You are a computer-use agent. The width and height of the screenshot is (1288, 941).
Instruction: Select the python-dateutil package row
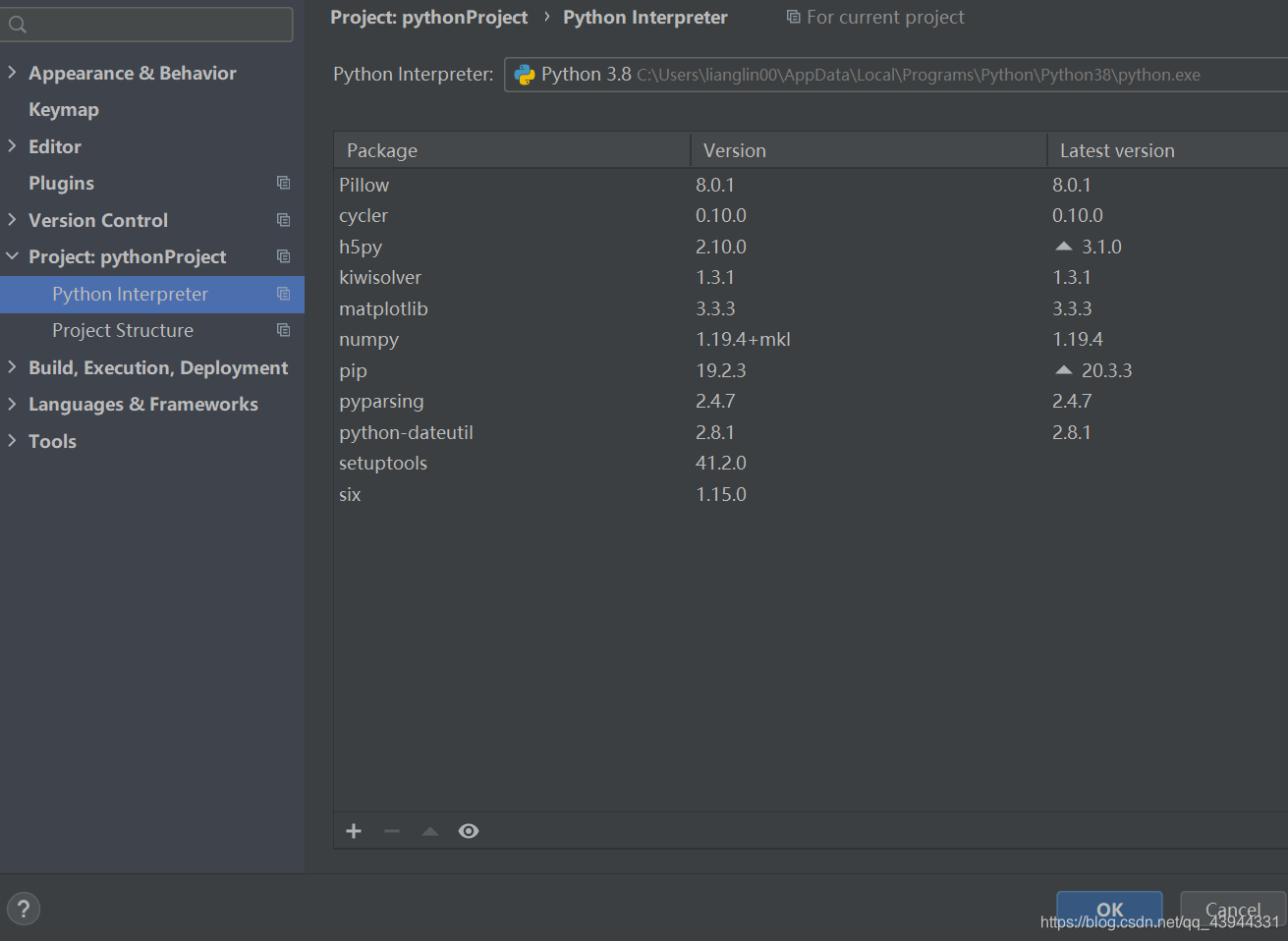point(811,432)
